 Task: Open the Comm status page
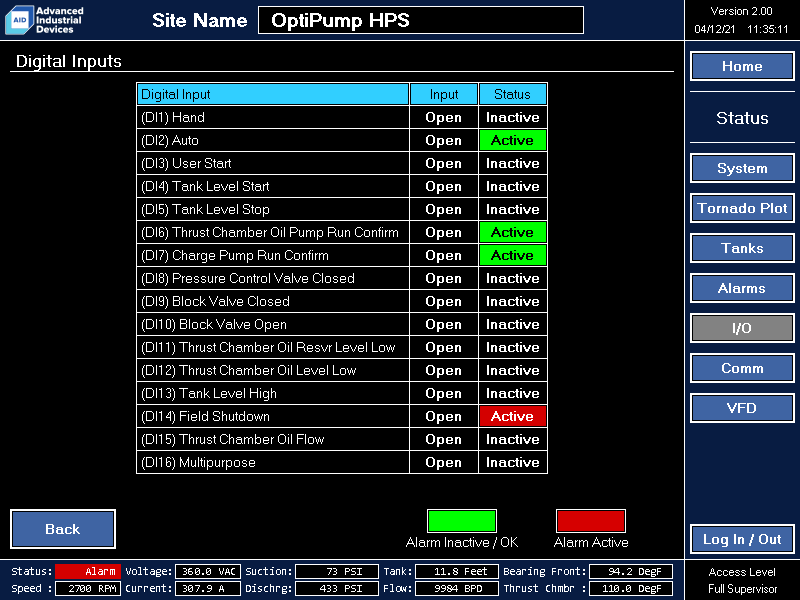point(742,368)
